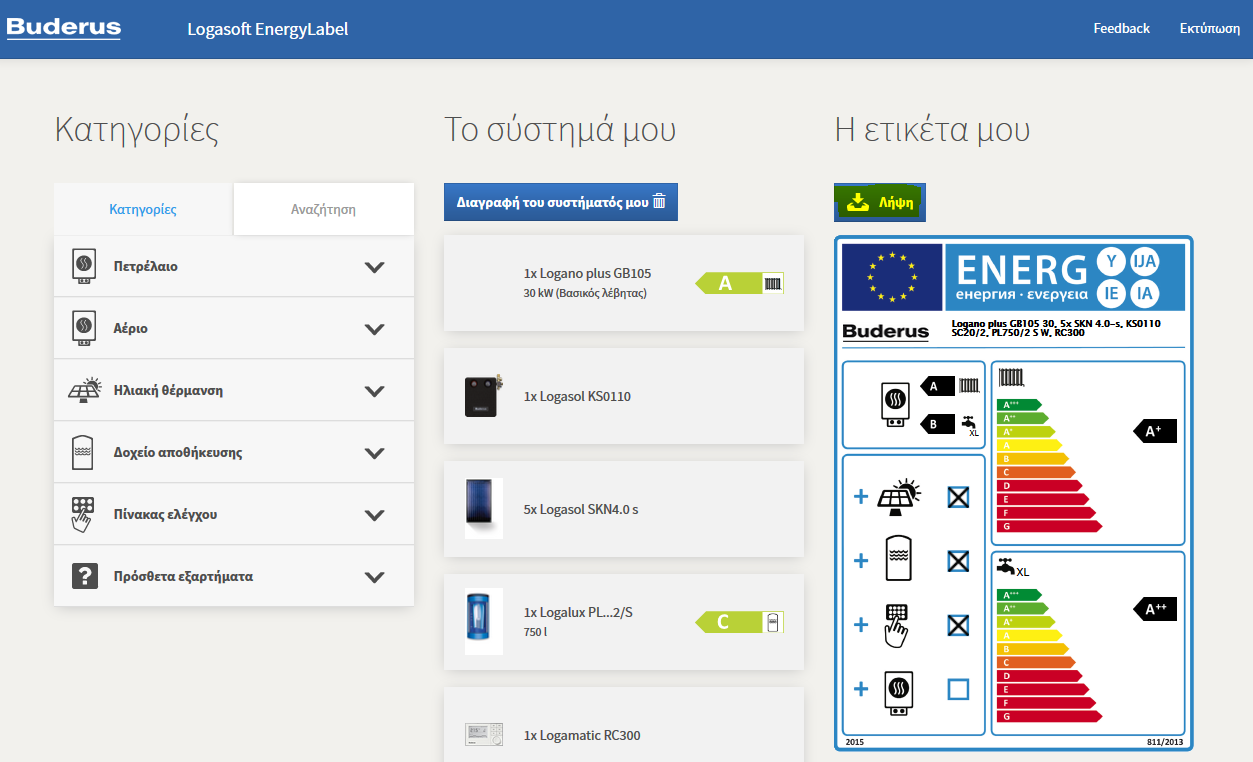Click the green A+++ bar in heating scale
The image size is (1253, 762).
1020,405
